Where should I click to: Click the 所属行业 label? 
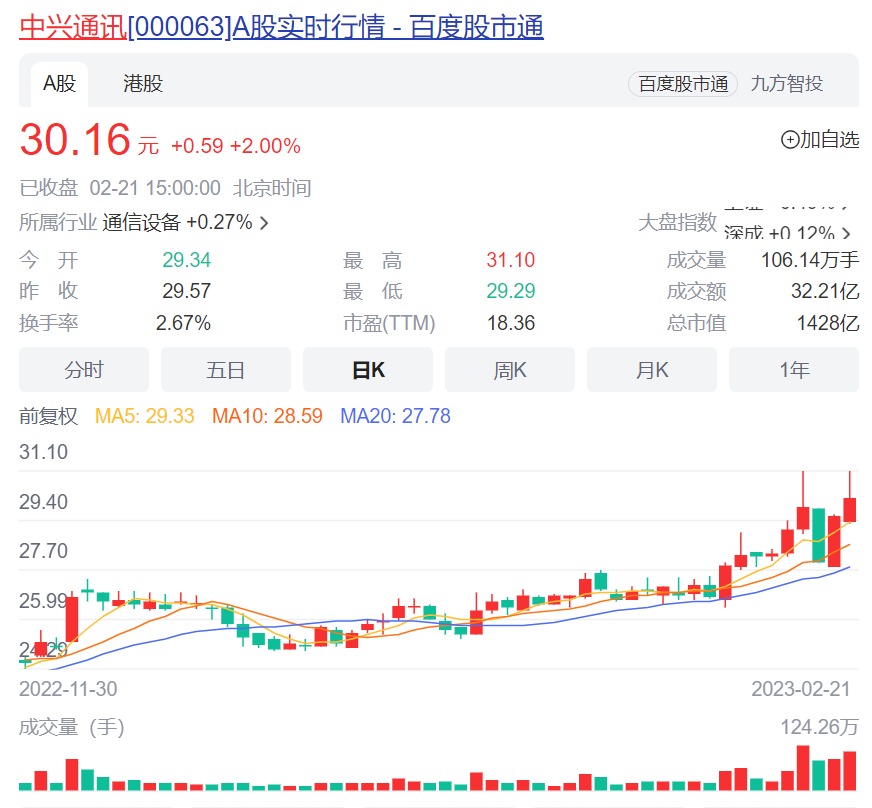tap(58, 222)
